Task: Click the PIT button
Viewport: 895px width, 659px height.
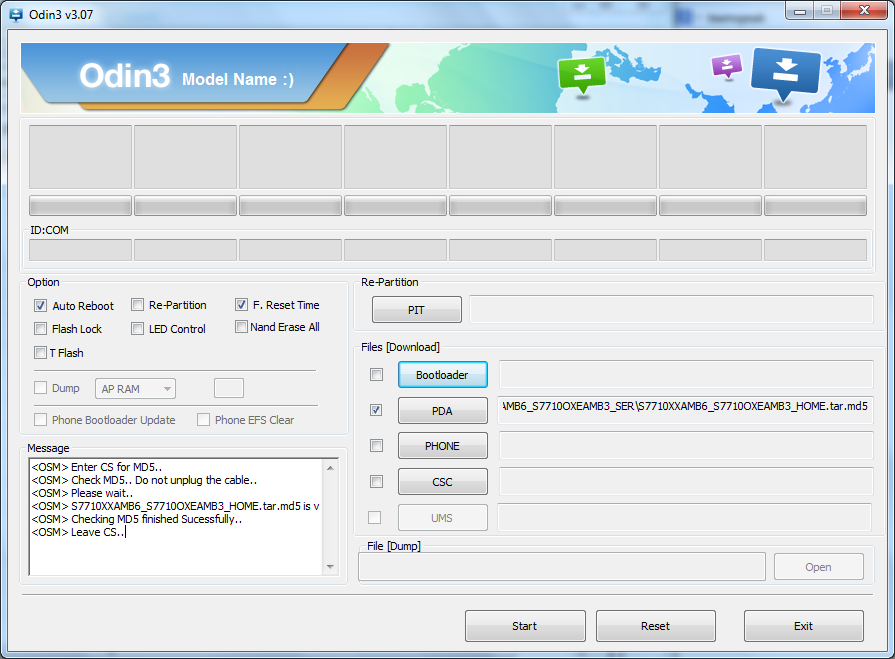Action: [417, 310]
